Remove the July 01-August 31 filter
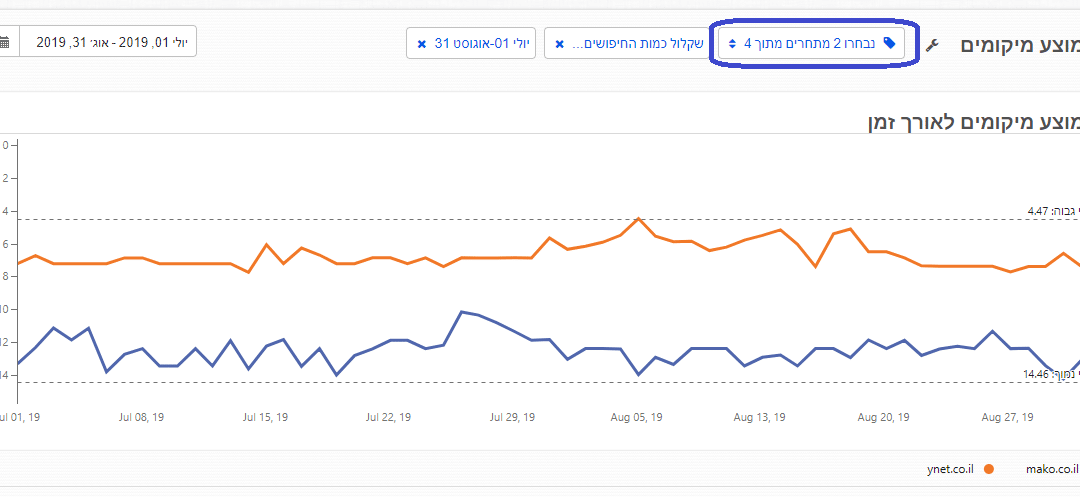The image size is (1080, 497). coord(422,45)
